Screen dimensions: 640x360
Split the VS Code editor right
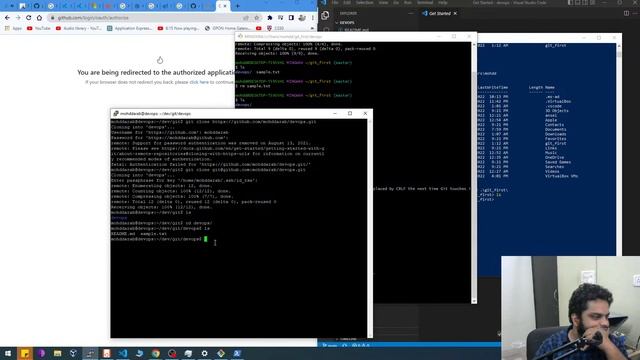coord(626,13)
